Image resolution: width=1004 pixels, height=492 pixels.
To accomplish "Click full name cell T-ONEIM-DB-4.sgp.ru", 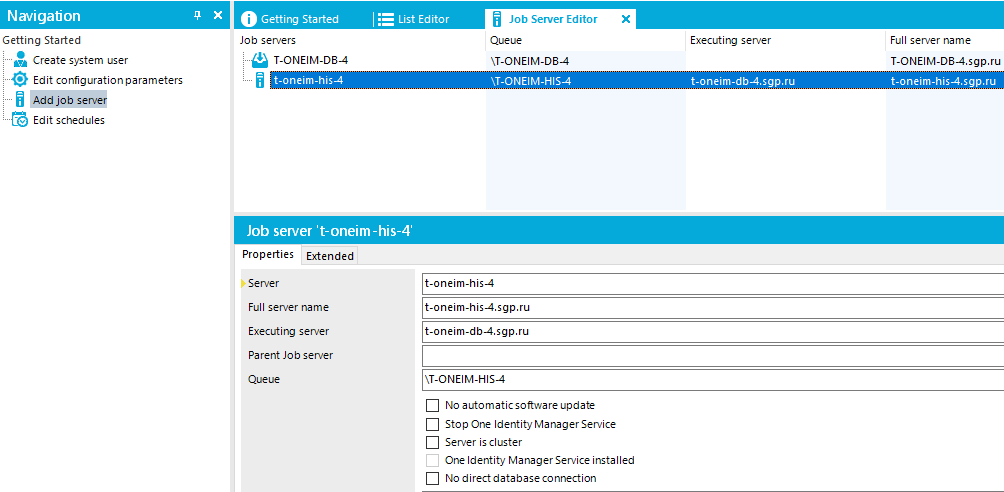I will click(945, 61).
